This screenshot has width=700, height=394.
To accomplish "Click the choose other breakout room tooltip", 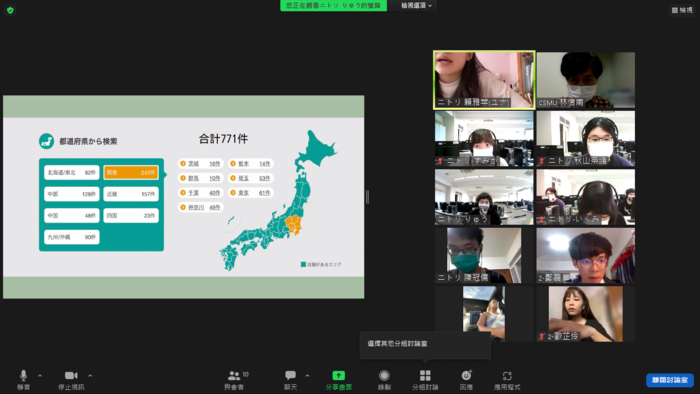I will pyautogui.click(x=425, y=344).
